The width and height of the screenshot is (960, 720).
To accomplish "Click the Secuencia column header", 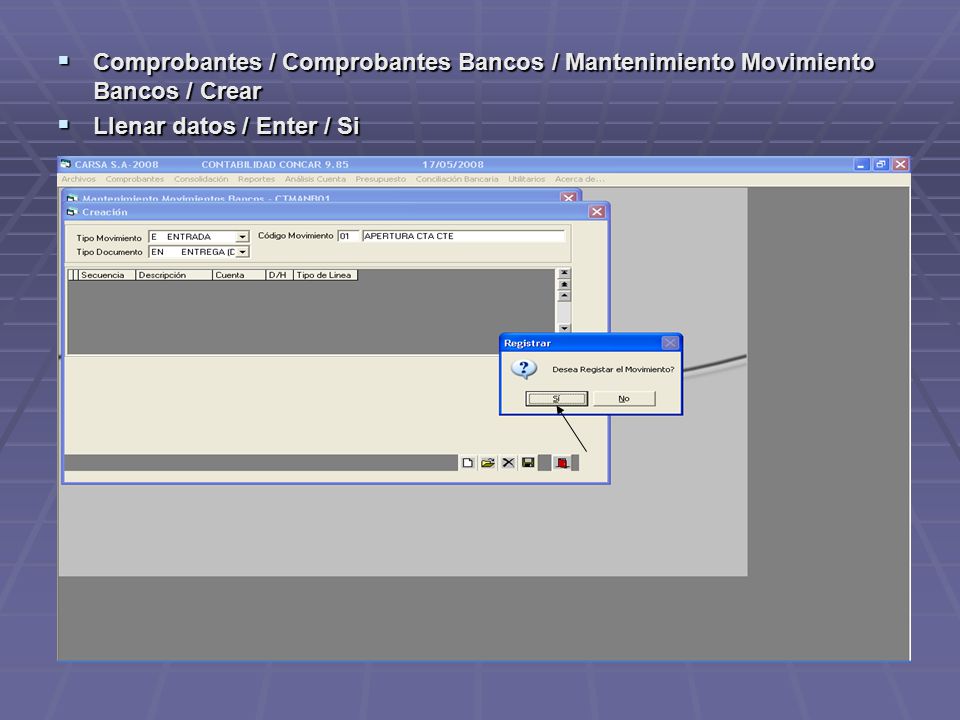I will click(x=107, y=275).
